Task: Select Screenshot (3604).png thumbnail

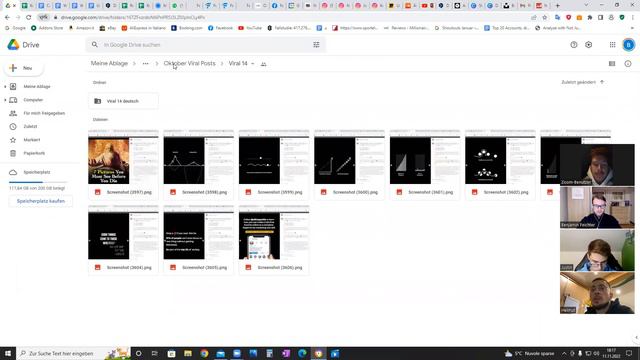Action: (123, 233)
